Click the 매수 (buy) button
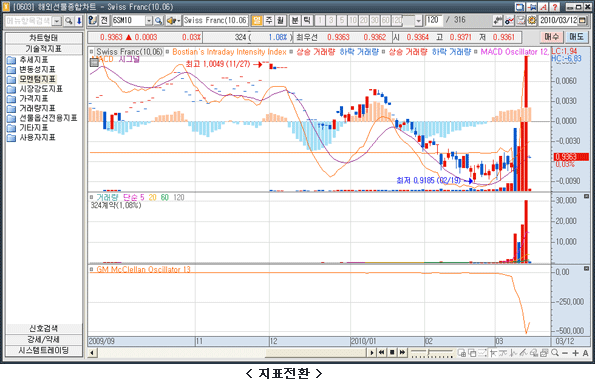The image size is (595, 384). click(x=551, y=37)
